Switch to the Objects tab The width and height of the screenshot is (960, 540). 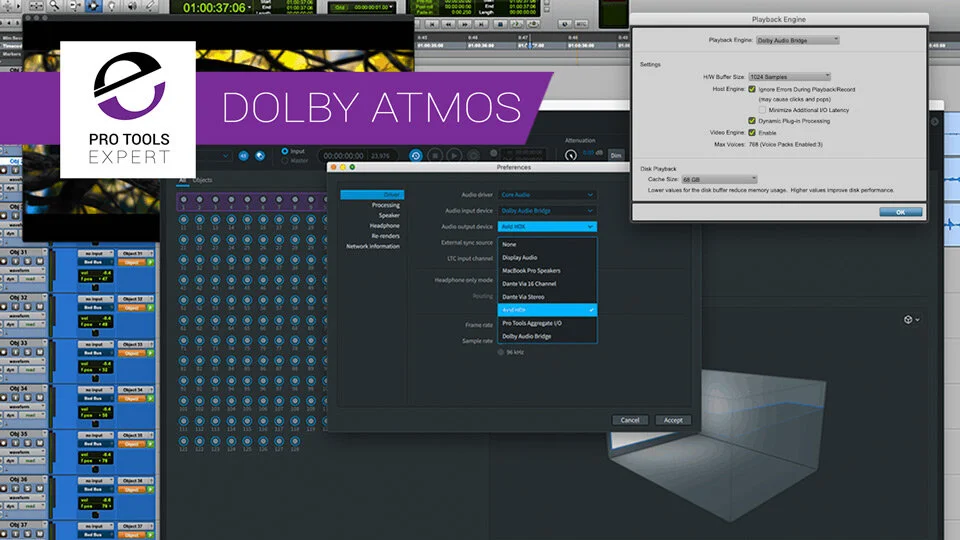203,180
